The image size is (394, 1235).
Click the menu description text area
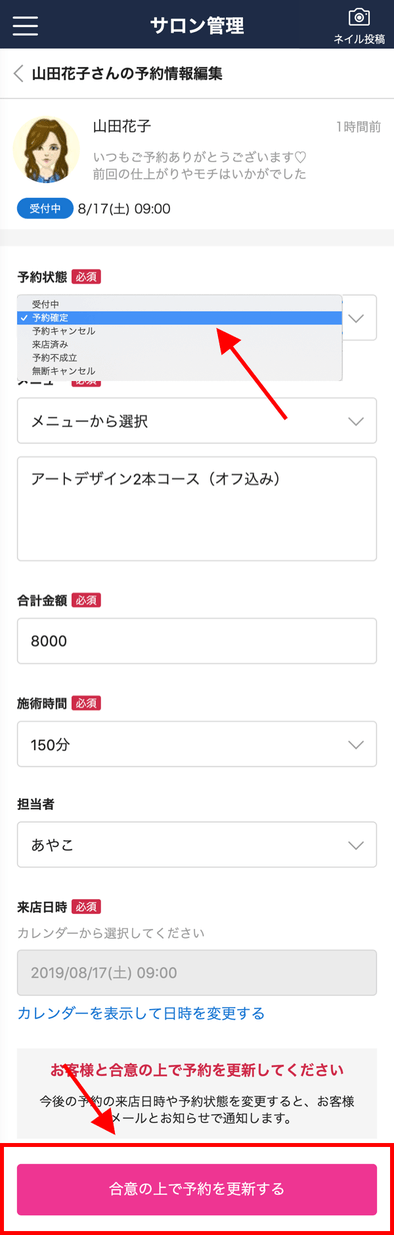pos(197,509)
